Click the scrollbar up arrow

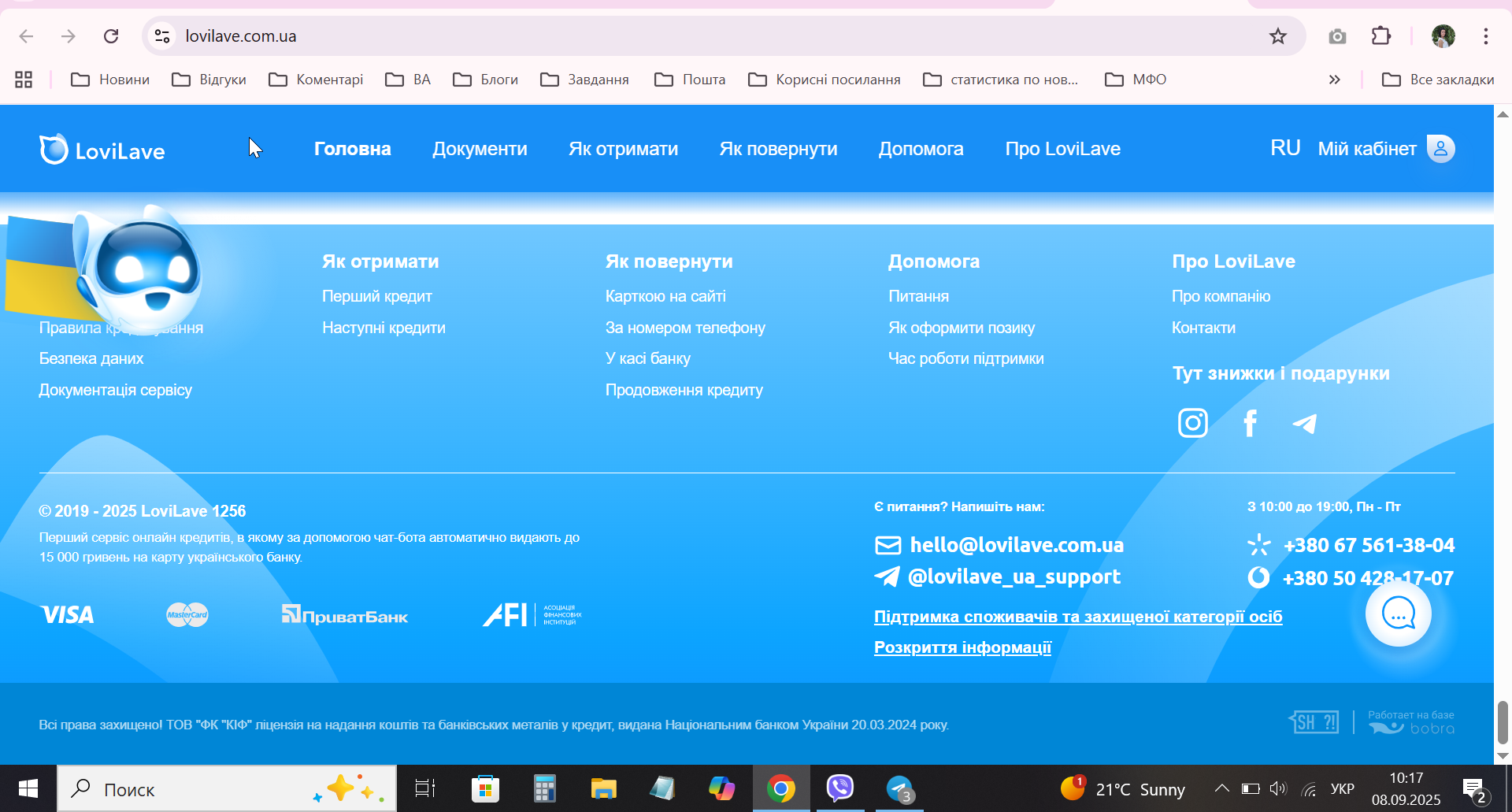(1503, 114)
